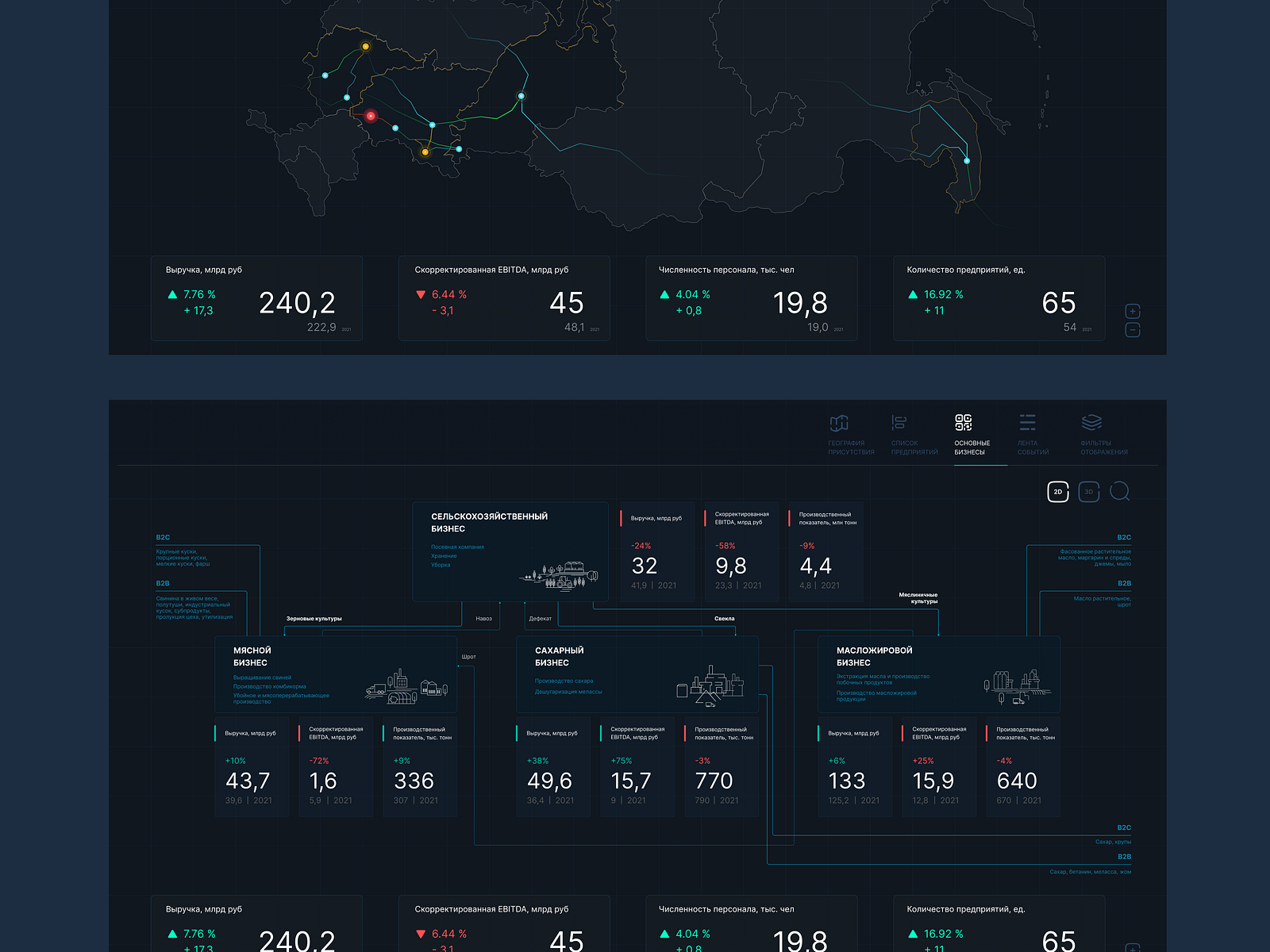Select the red alert node on the map

point(371,116)
